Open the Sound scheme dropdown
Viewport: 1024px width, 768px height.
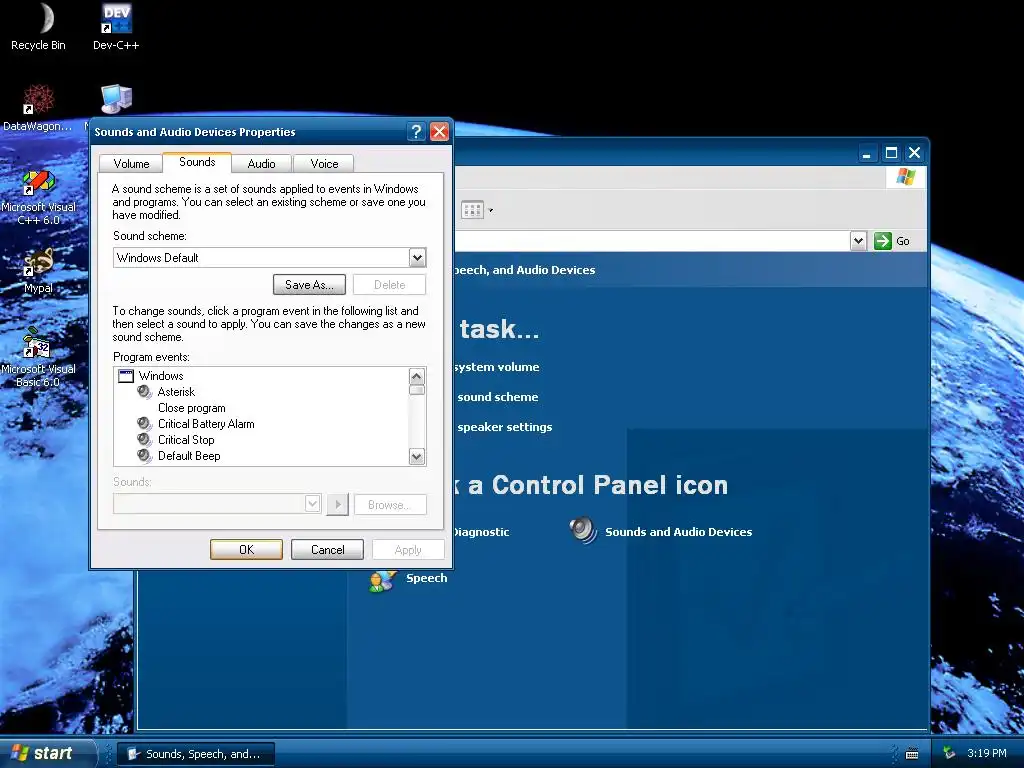click(x=417, y=258)
